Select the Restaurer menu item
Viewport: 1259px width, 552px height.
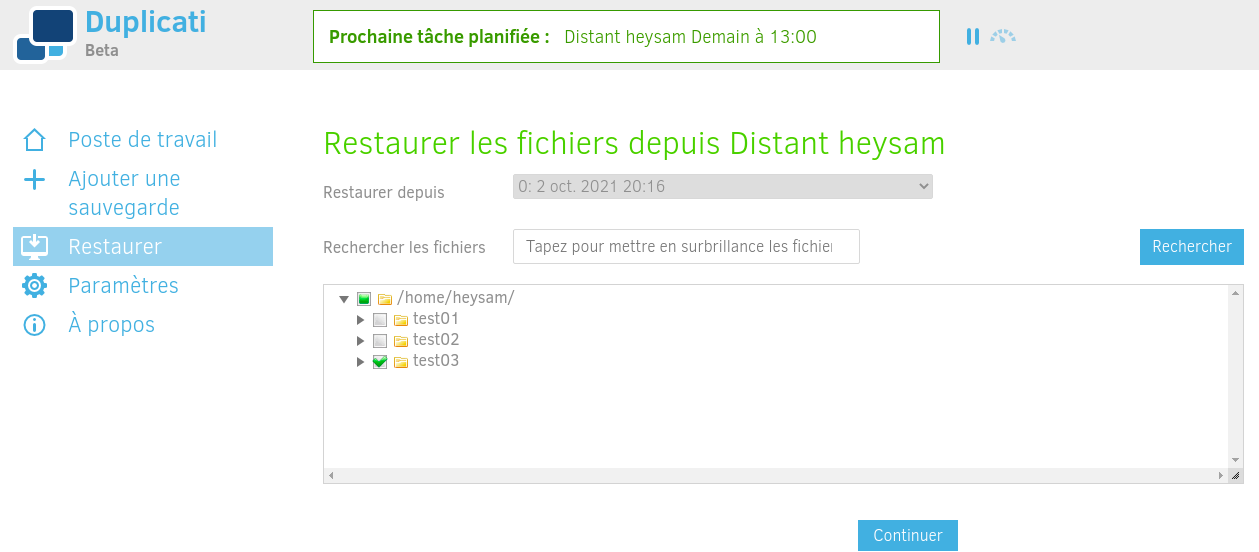[x=143, y=246]
